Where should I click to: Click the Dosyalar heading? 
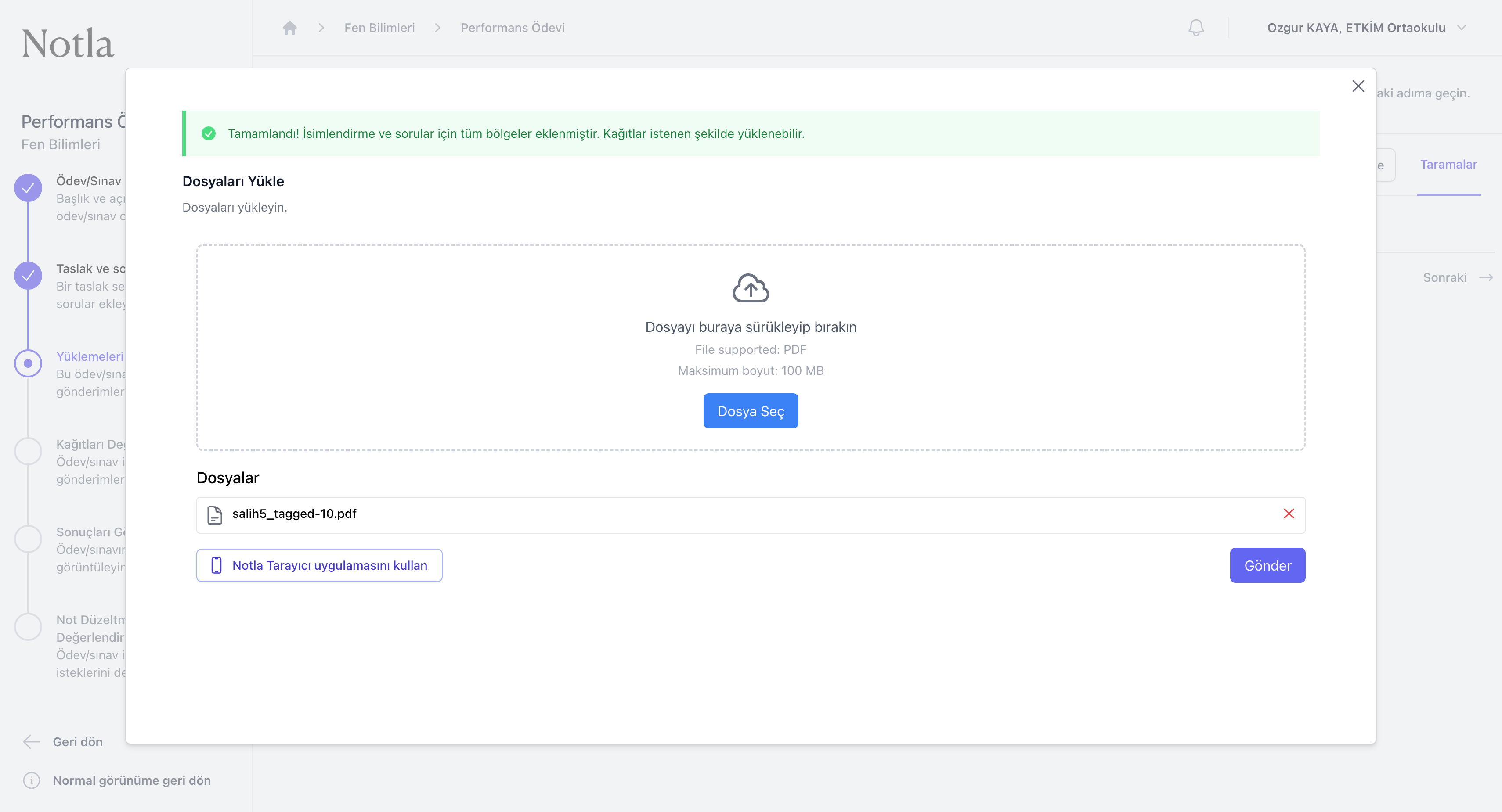(x=228, y=478)
